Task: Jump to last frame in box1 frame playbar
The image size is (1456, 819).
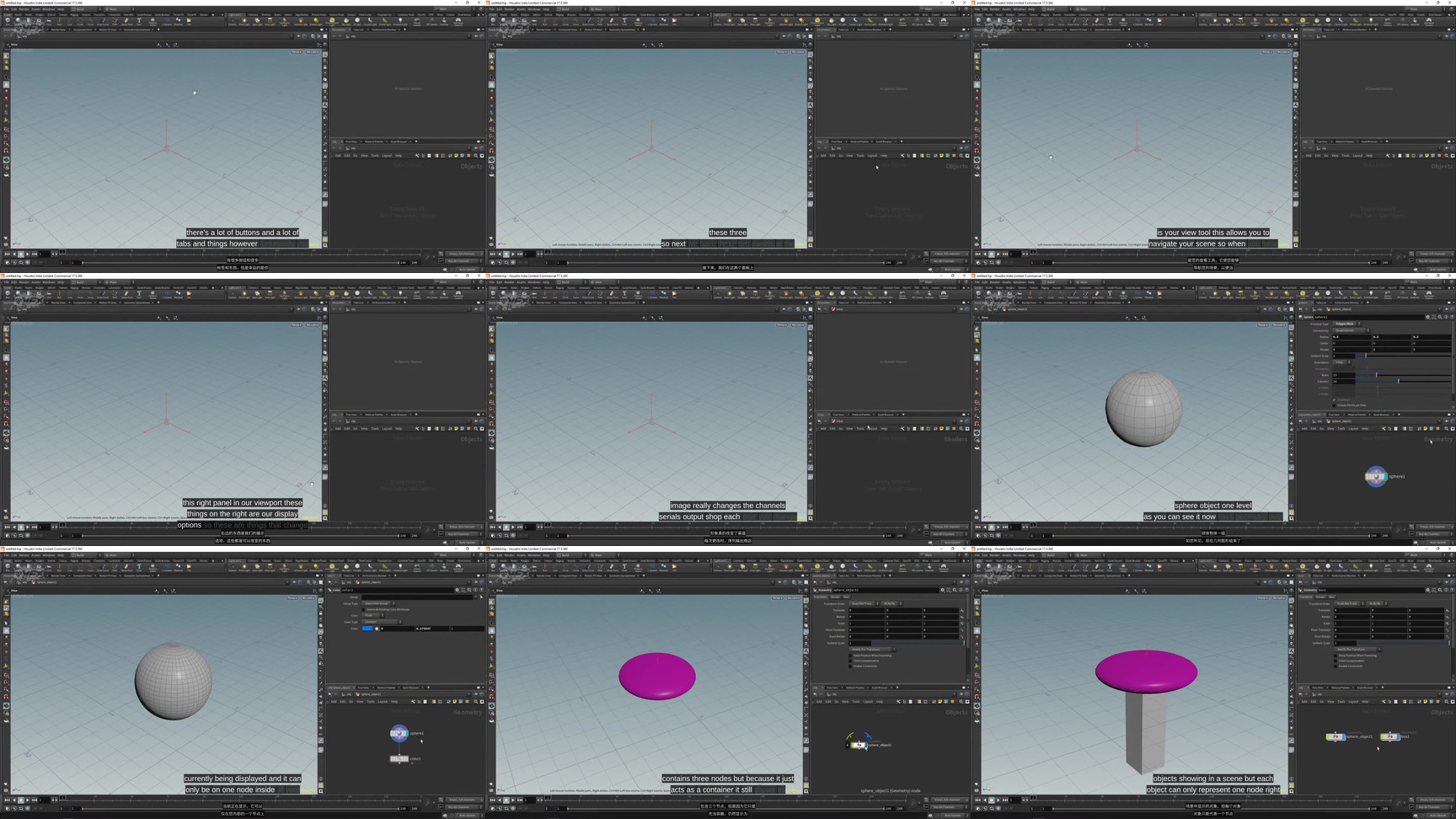Action: point(1005,800)
